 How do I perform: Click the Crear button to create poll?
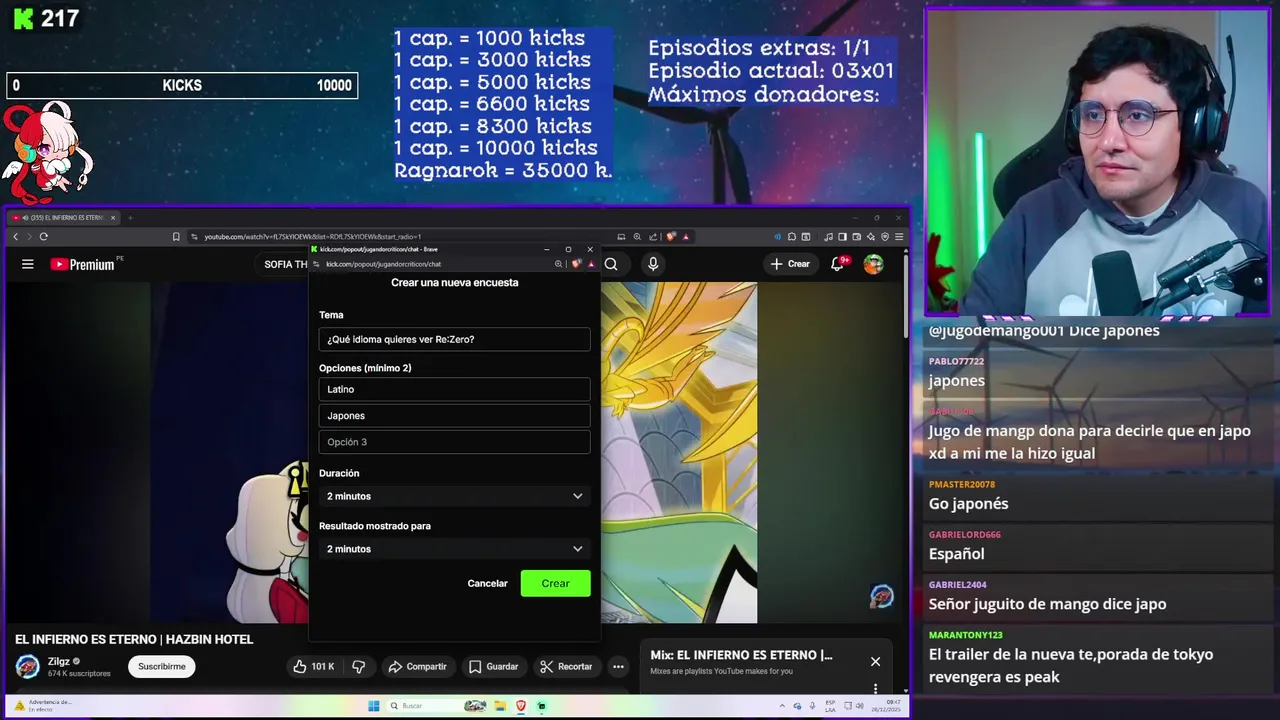(555, 583)
